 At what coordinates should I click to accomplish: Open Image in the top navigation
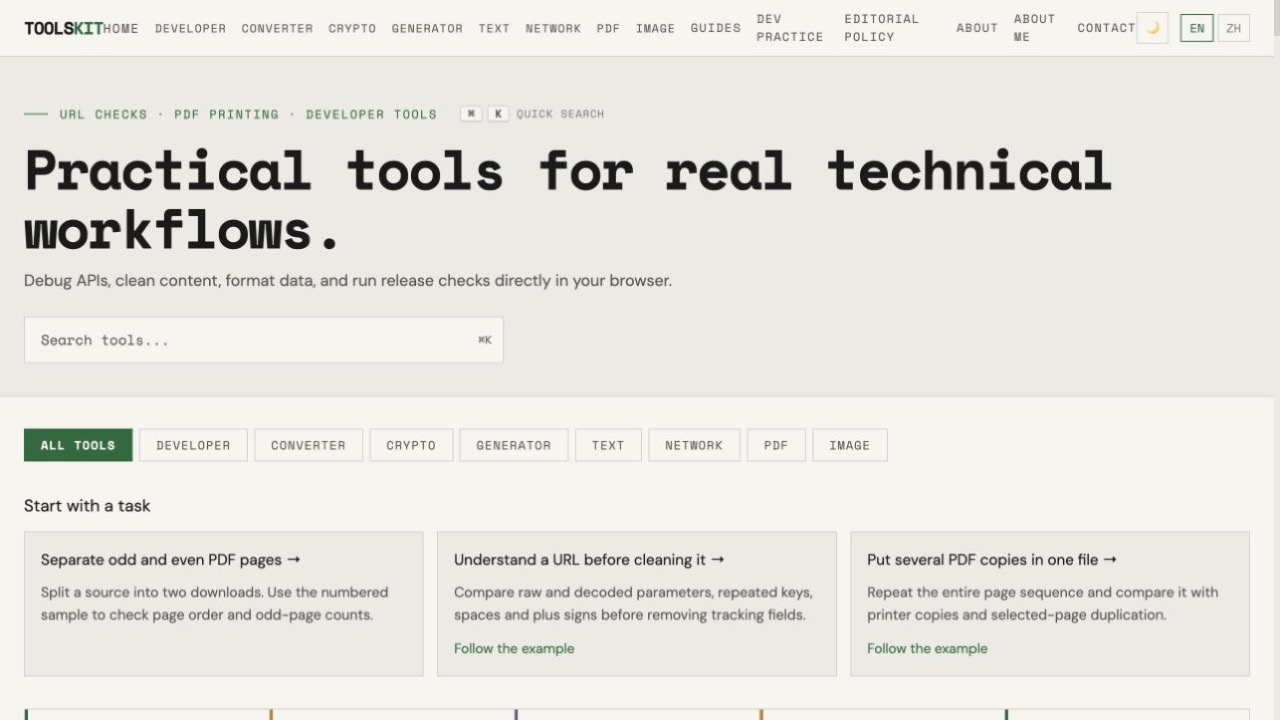click(x=655, y=28)
